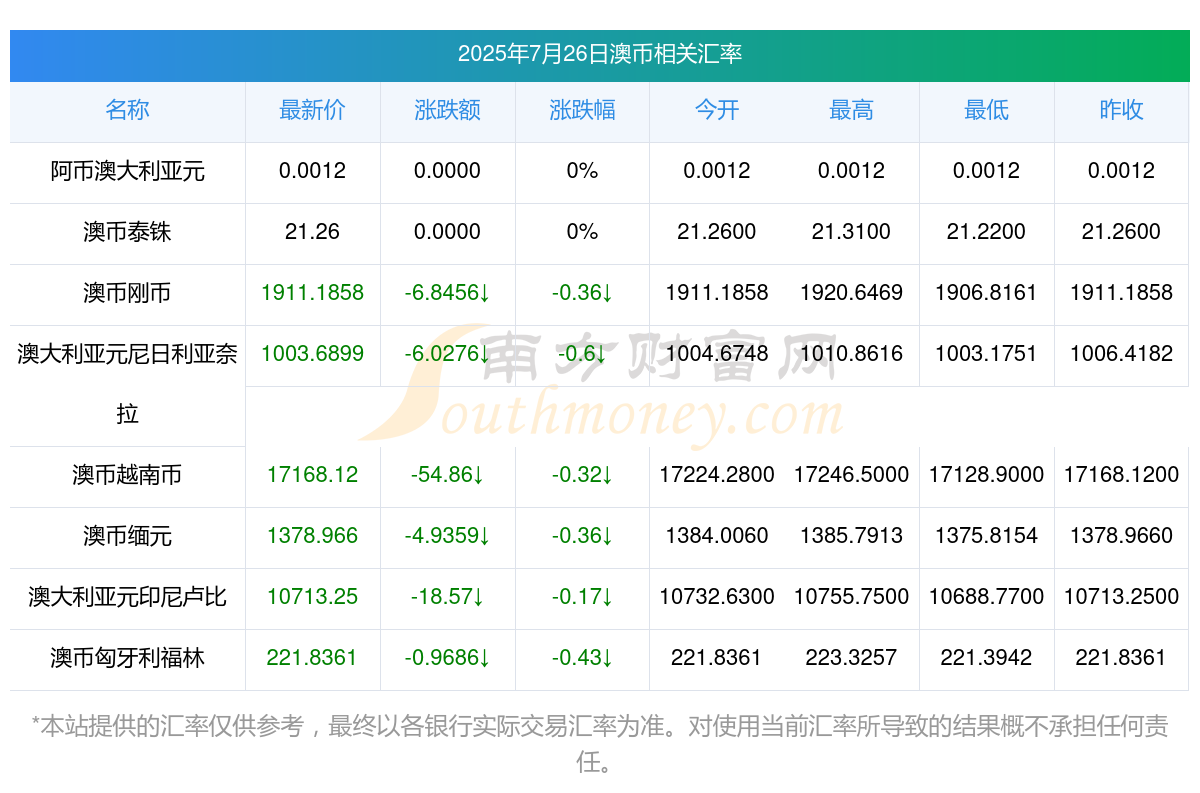Click 澳币刚币 low value 1906.8161
Viewport: 1200px width, 793px height.
tap(986, 293)
